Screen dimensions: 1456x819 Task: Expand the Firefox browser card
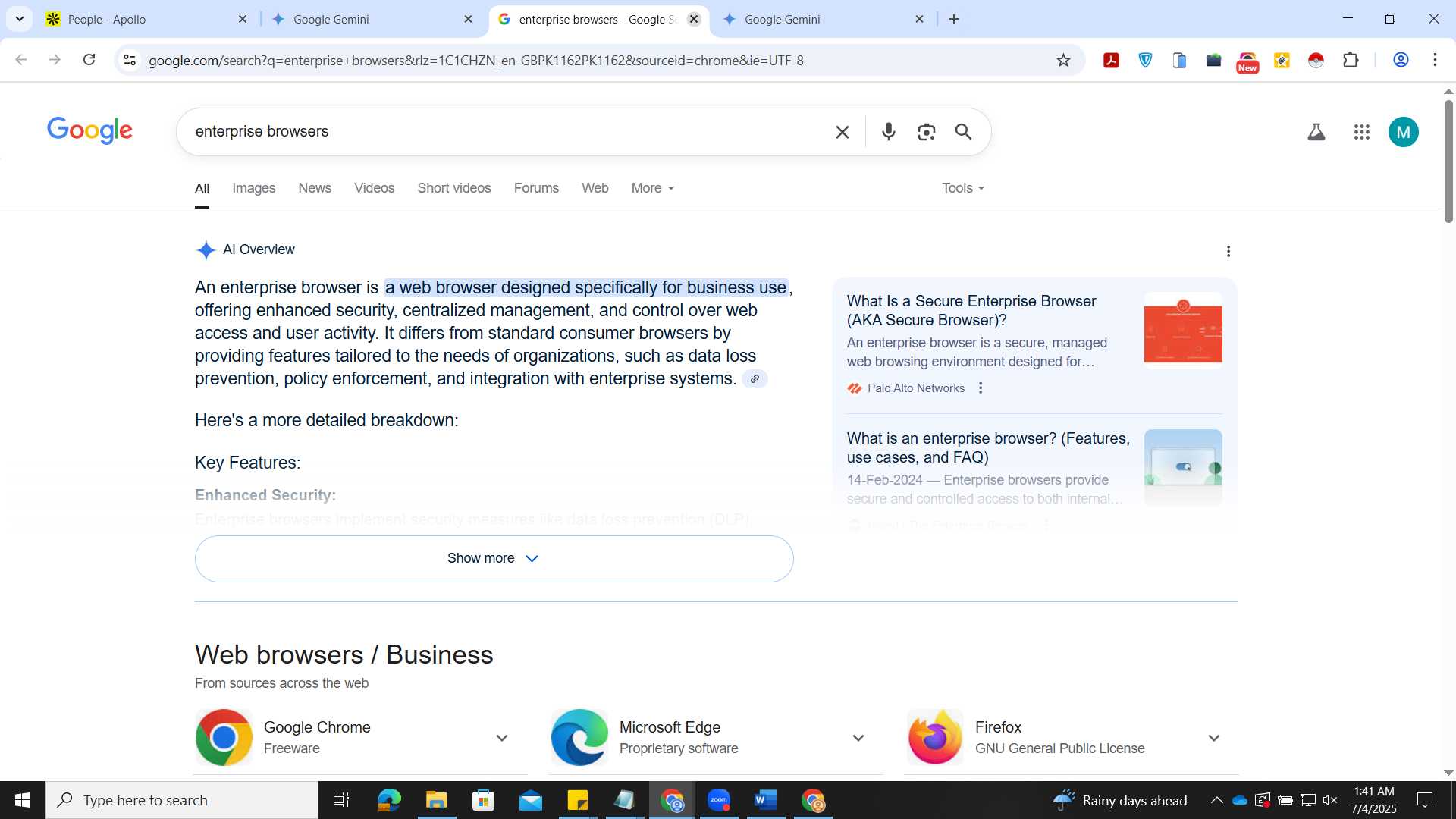coord(1213,738)
